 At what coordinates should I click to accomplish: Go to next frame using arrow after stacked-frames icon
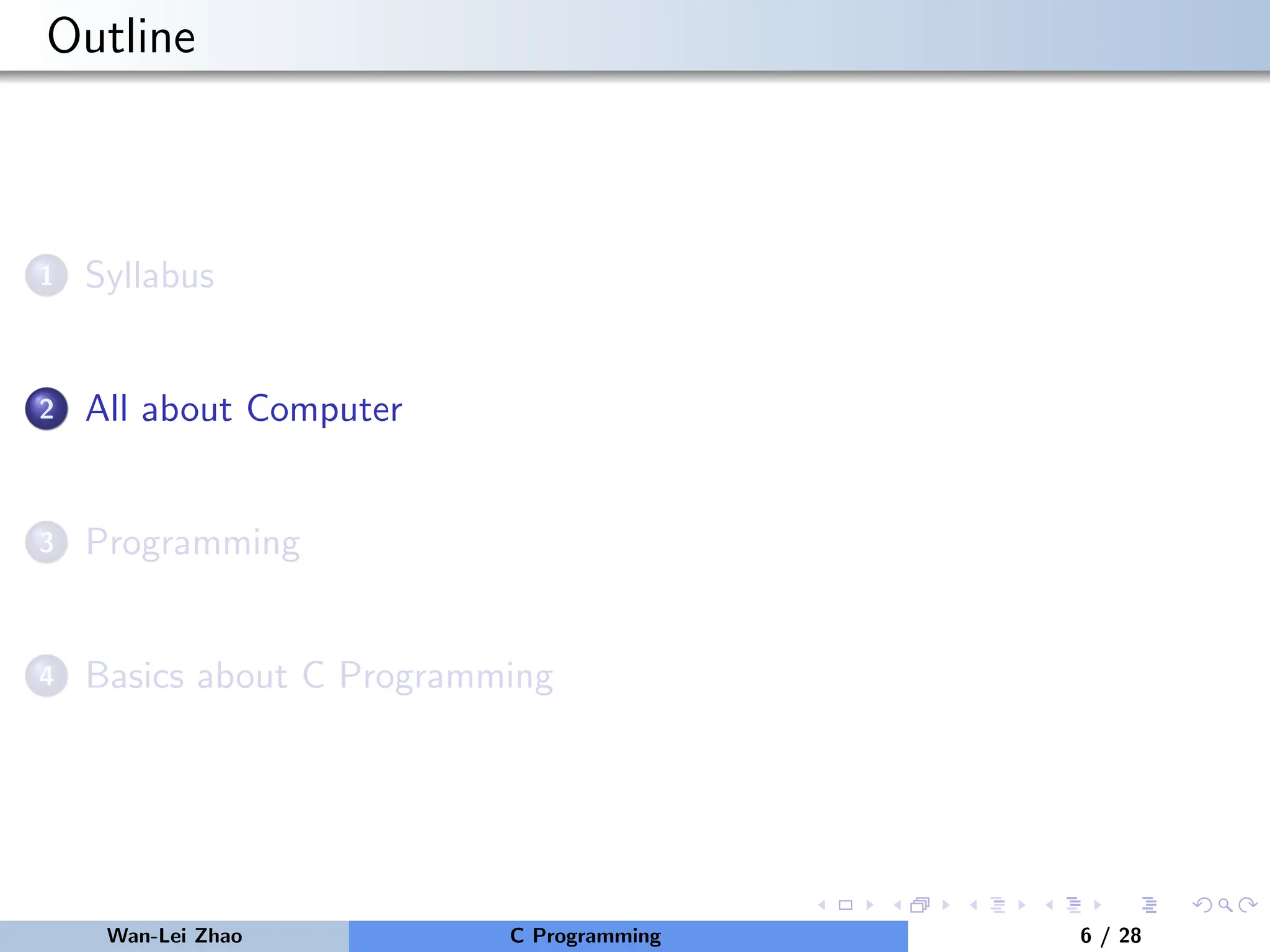coord(946,905)
